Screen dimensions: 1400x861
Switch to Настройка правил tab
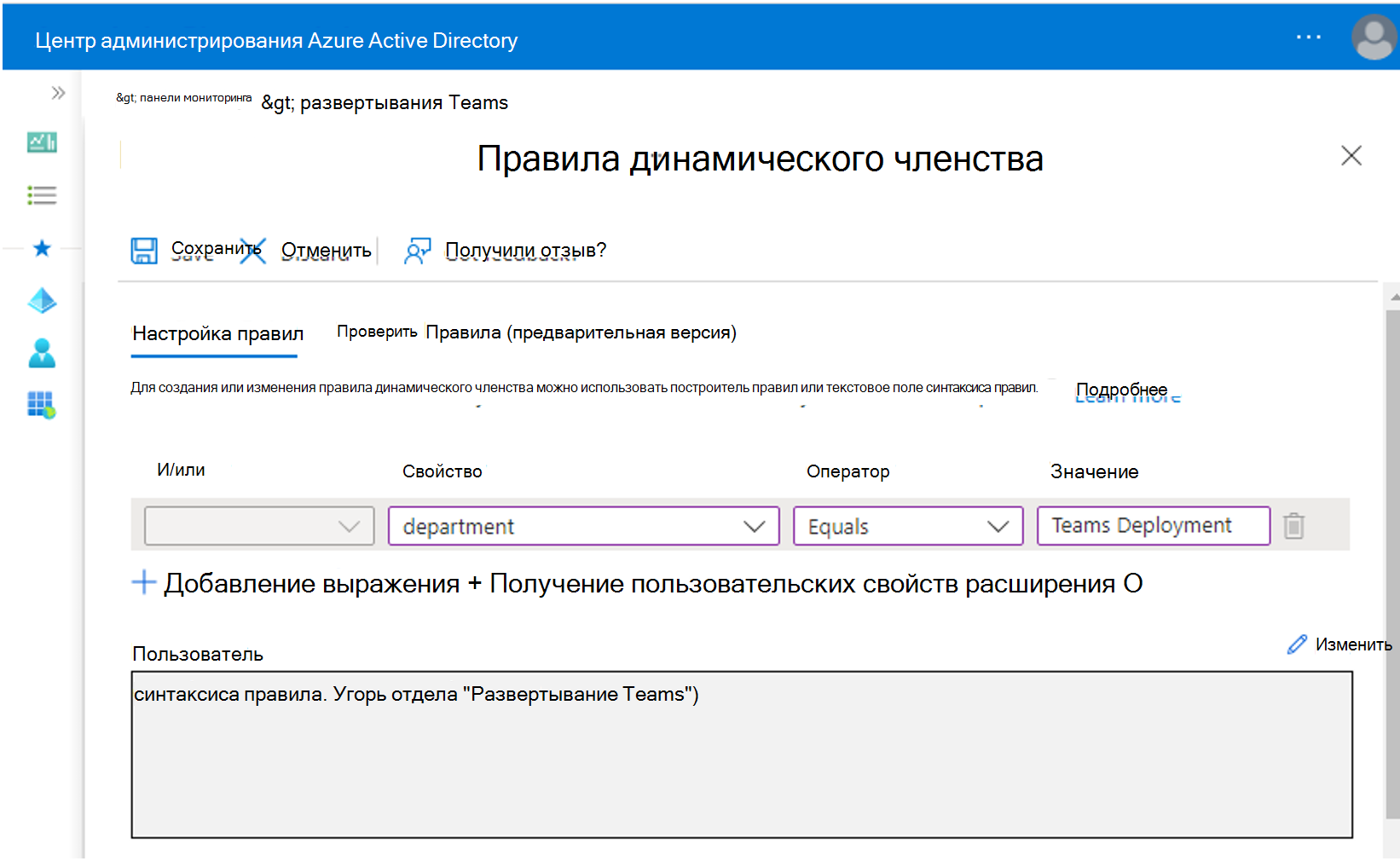point(217,333)
